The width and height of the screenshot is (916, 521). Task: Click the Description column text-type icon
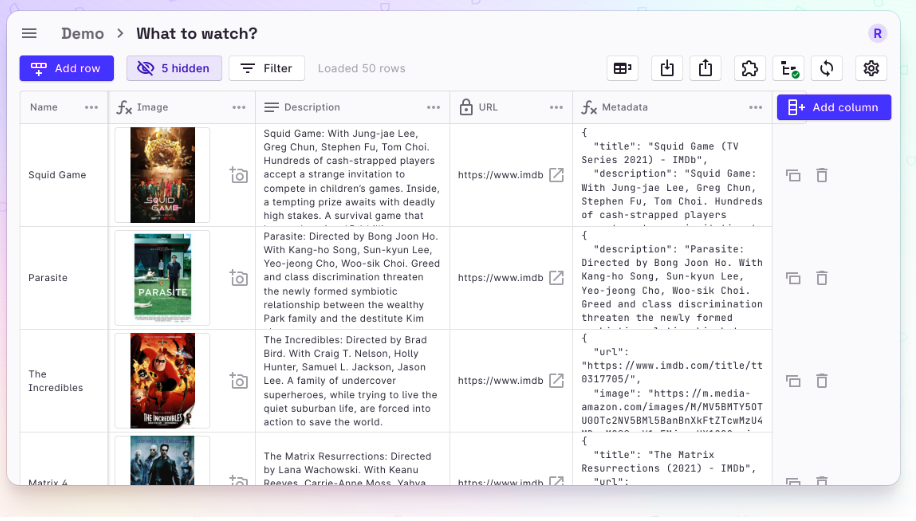[x=271, y=107]
